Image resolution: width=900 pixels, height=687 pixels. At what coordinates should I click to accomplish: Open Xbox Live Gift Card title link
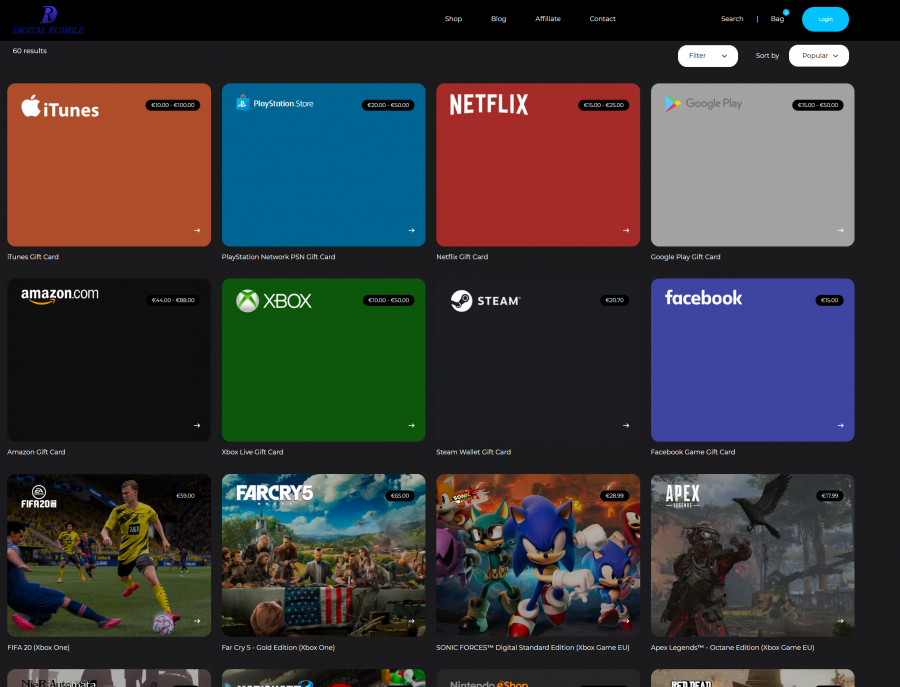(x=253, y=452)
